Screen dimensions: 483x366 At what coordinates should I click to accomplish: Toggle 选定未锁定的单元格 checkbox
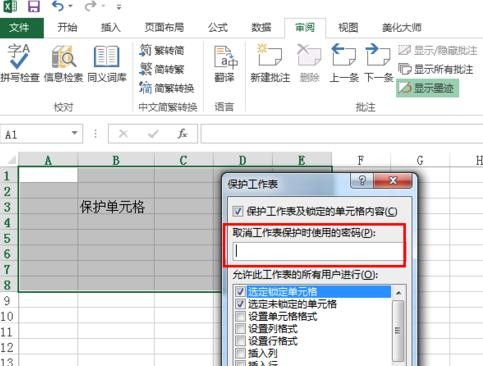tap(240, 304)
